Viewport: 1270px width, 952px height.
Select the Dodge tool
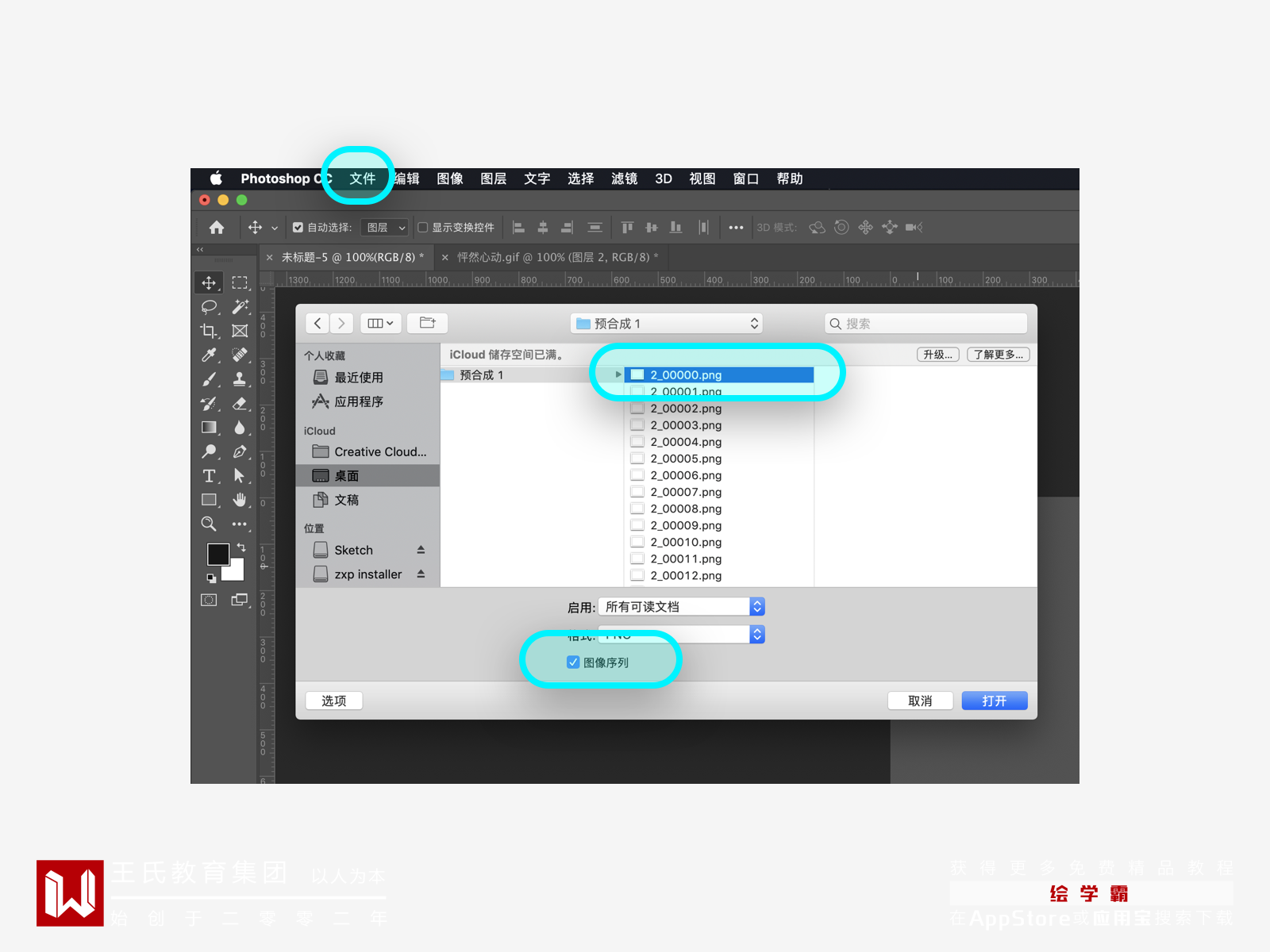(209, 452)
